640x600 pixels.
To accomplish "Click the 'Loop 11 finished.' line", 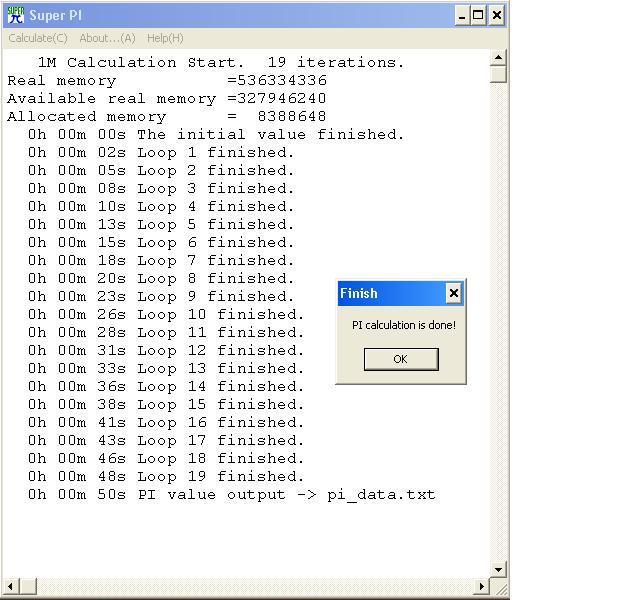I will tap(166, 332).
